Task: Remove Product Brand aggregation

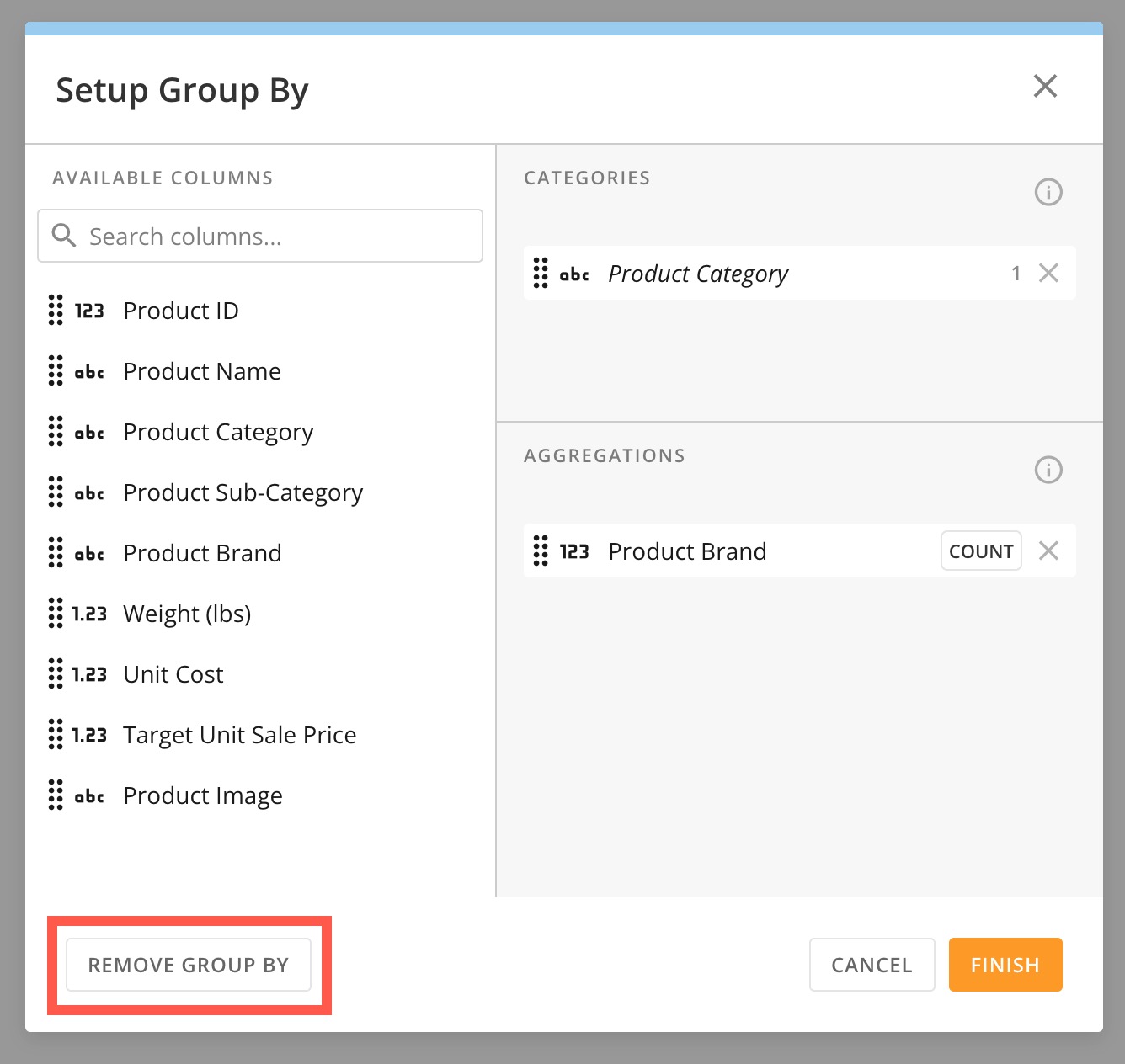Action: pos(1048,551)
